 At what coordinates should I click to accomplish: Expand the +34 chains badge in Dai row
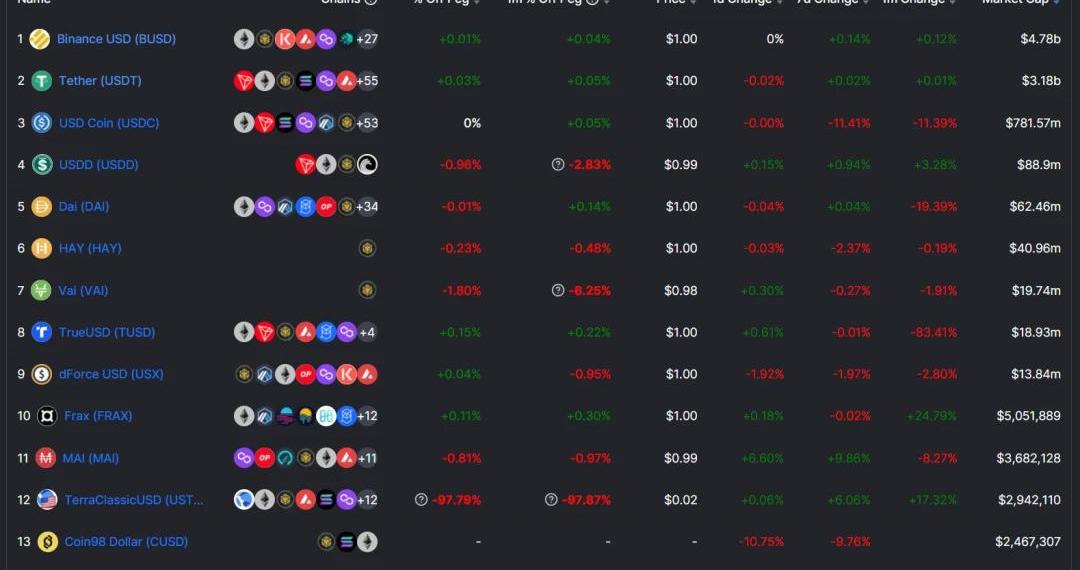367,207
